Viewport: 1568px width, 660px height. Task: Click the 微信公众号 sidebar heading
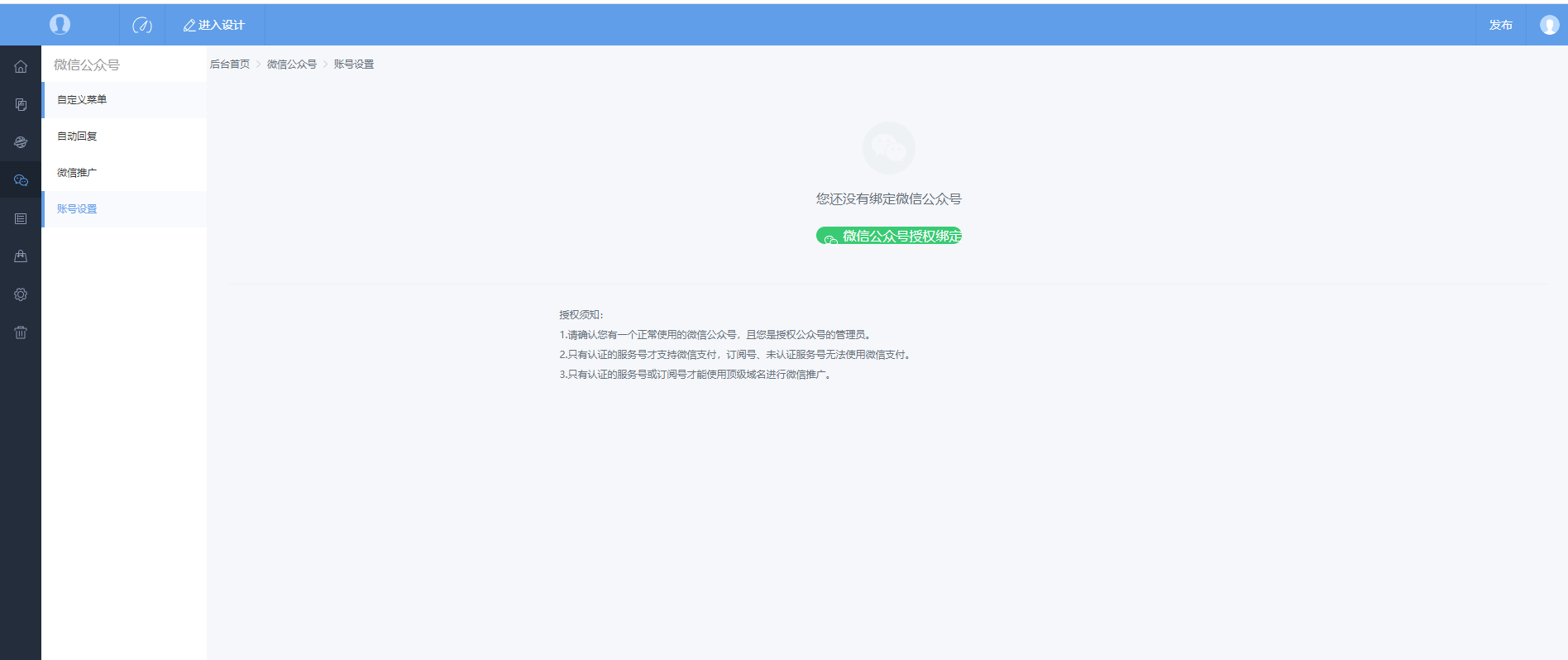click(x=87, y=65)
